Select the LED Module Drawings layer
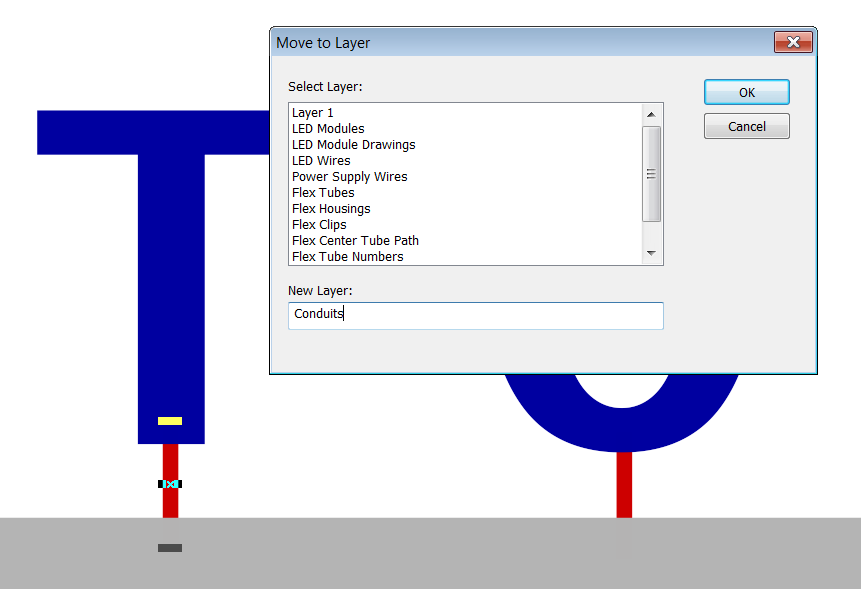861x589 pixels. click(353, 145)
